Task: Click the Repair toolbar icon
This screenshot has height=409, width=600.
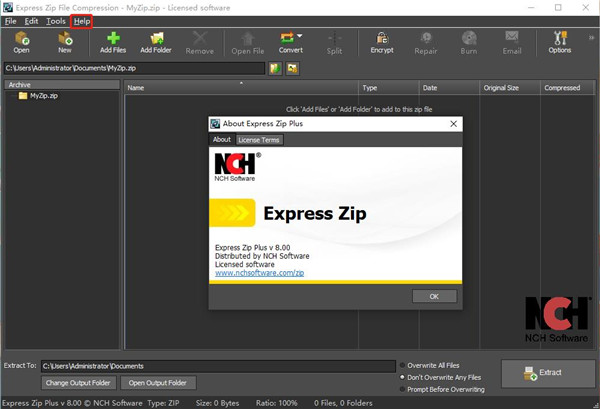Action: pos(426,43)
